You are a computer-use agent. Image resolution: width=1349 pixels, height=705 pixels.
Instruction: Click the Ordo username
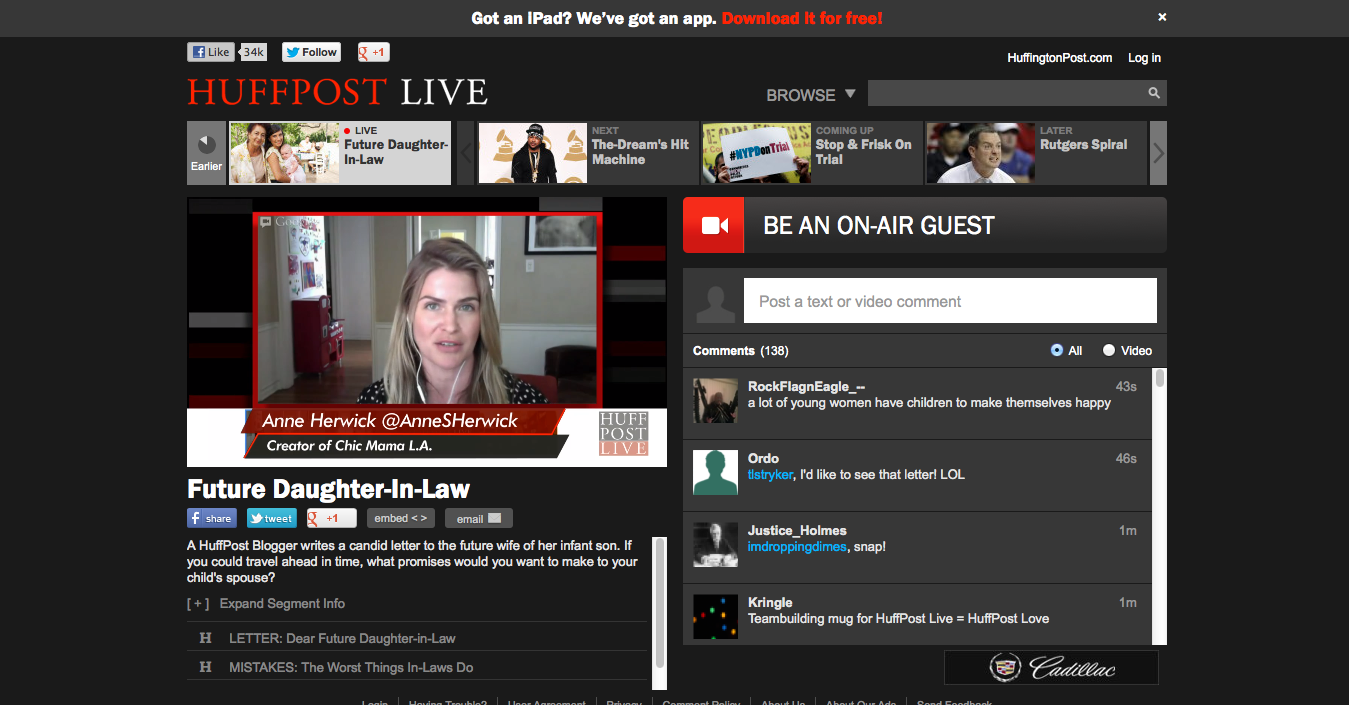click(763, 458)
